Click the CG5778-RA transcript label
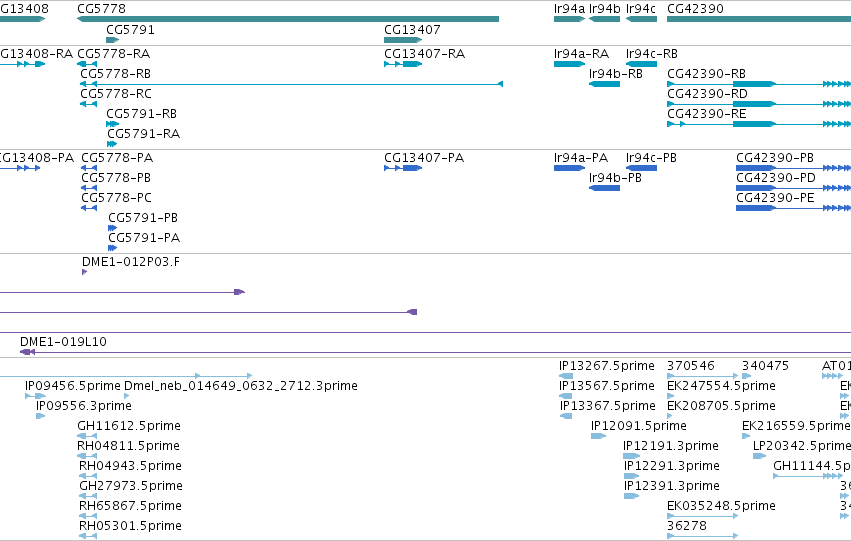851x541 pixels. click(114, 54)
